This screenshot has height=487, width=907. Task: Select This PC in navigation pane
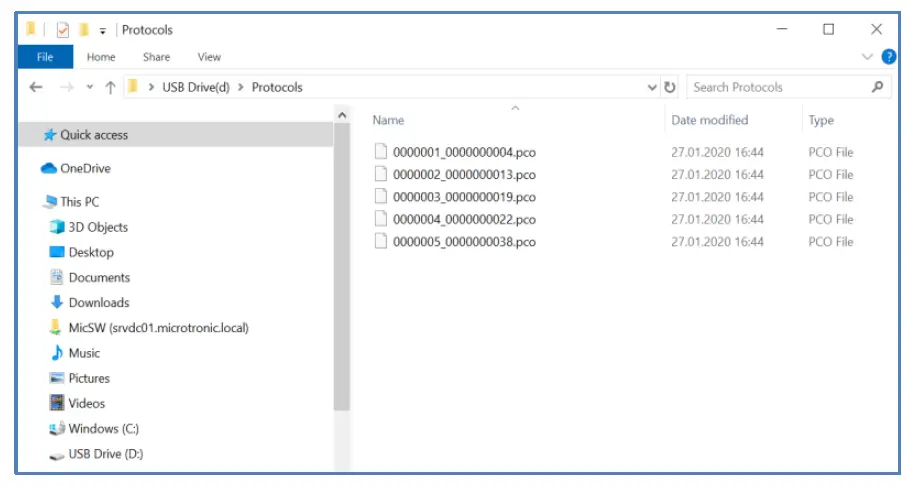[79, 202]
